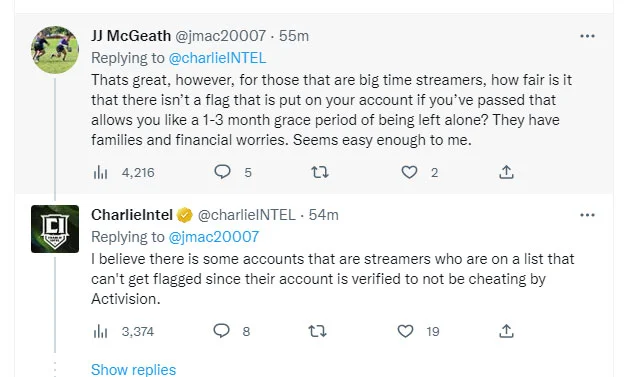Click the CharlieIntel display name

[131, 215]
